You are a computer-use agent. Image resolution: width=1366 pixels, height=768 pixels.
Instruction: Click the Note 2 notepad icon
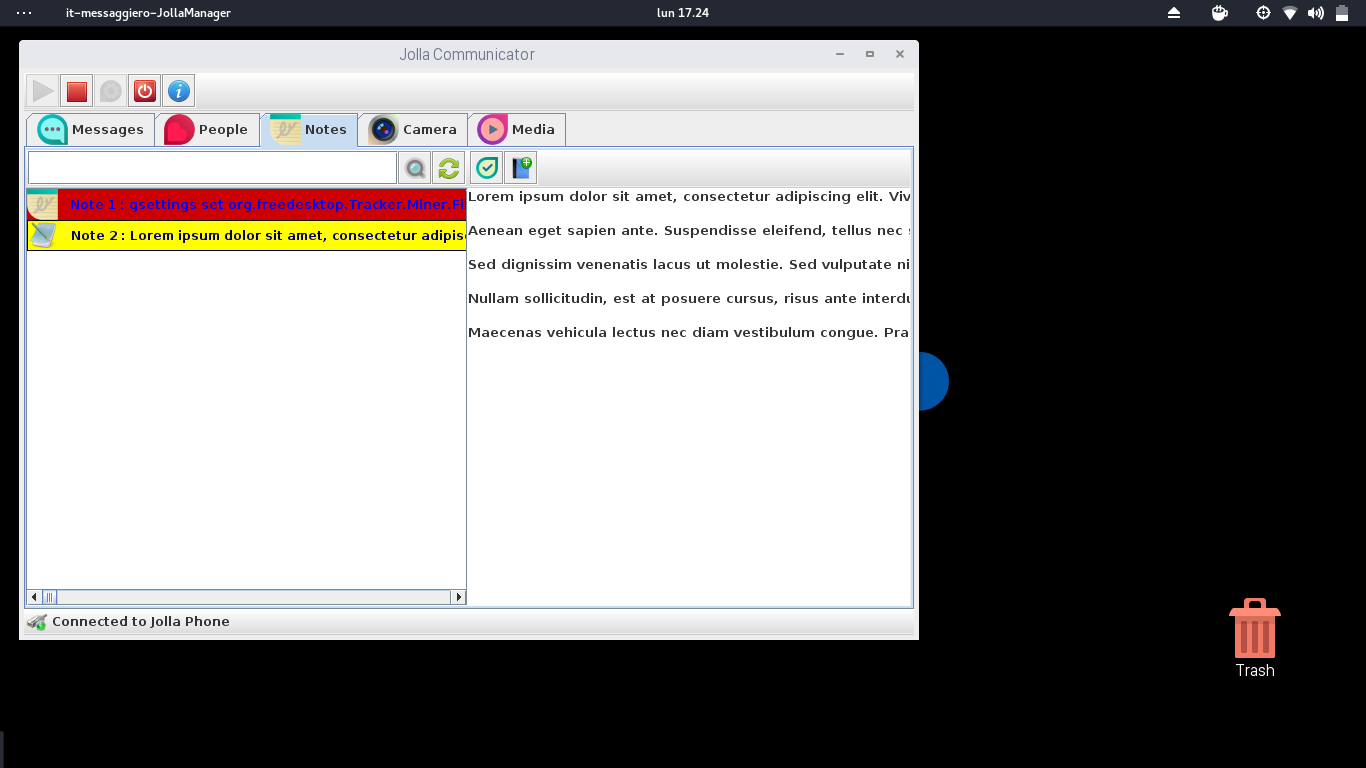coord(43,235)
